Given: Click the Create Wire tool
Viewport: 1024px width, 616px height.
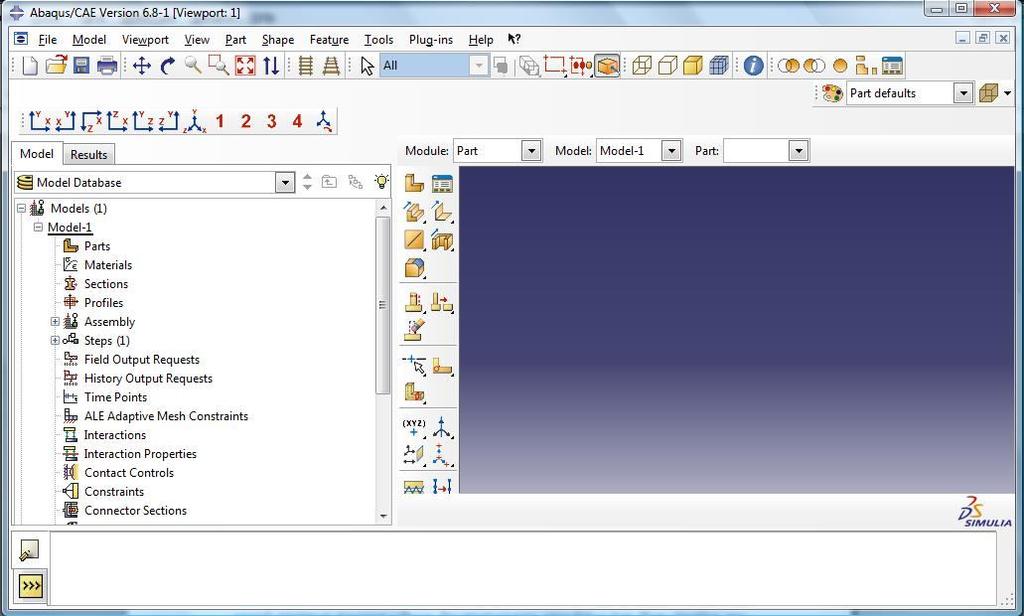Looking at the screenshot, I should coord(414,240).
